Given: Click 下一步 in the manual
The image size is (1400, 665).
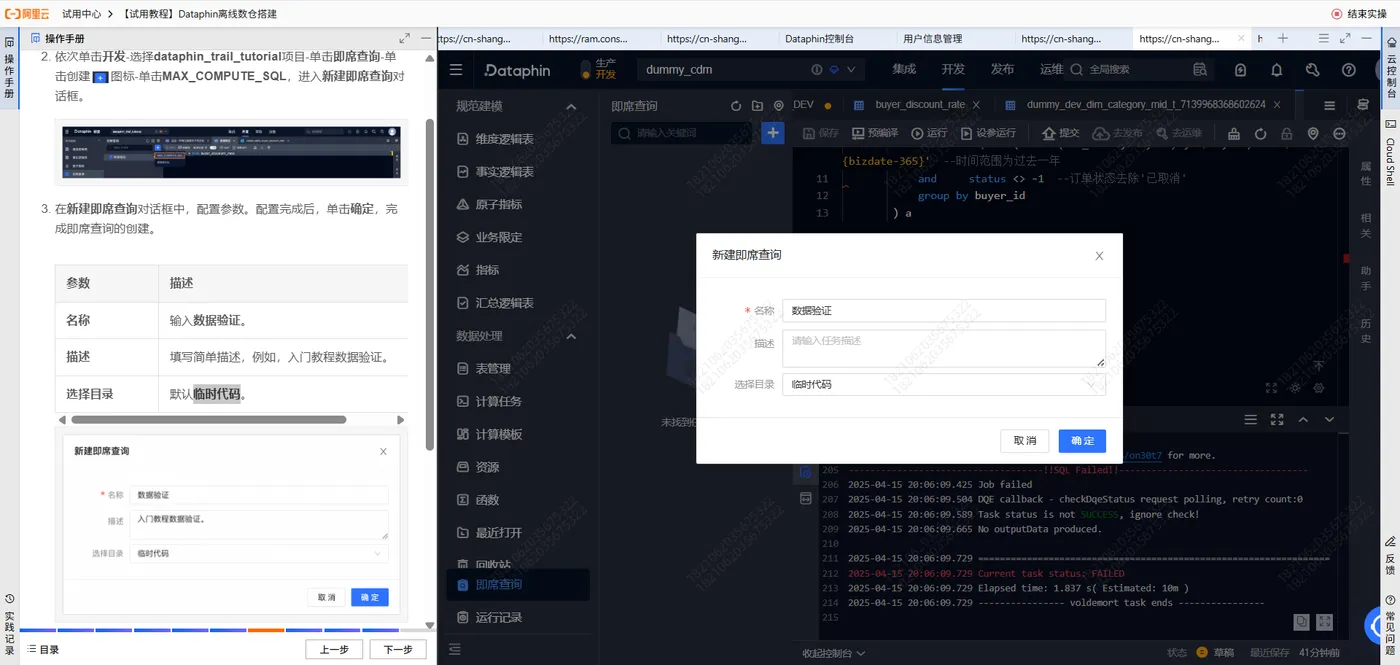Looking at the screenshot, I should [398, 649].
